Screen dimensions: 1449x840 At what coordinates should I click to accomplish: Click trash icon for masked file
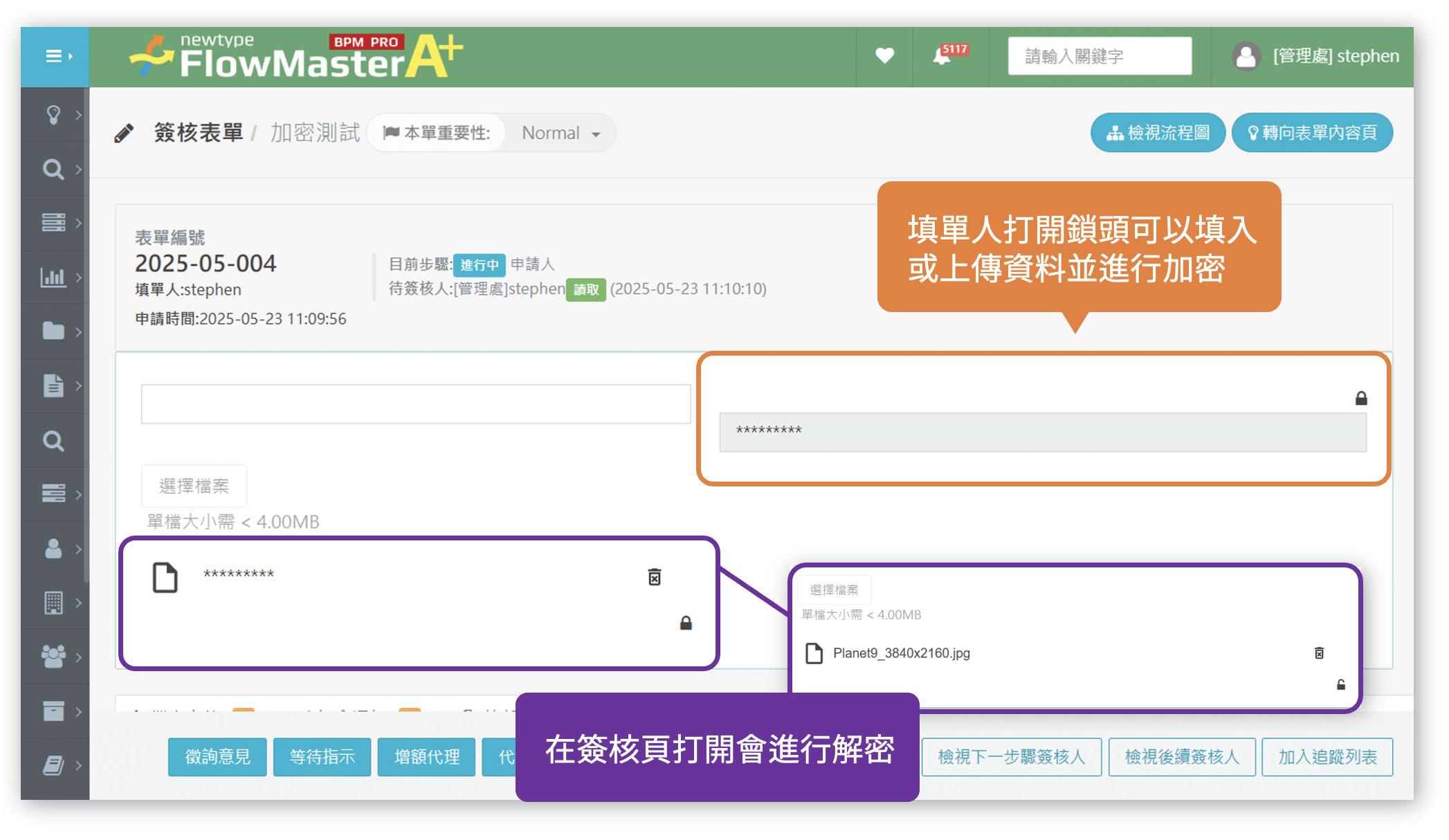[x=654, y=576]
